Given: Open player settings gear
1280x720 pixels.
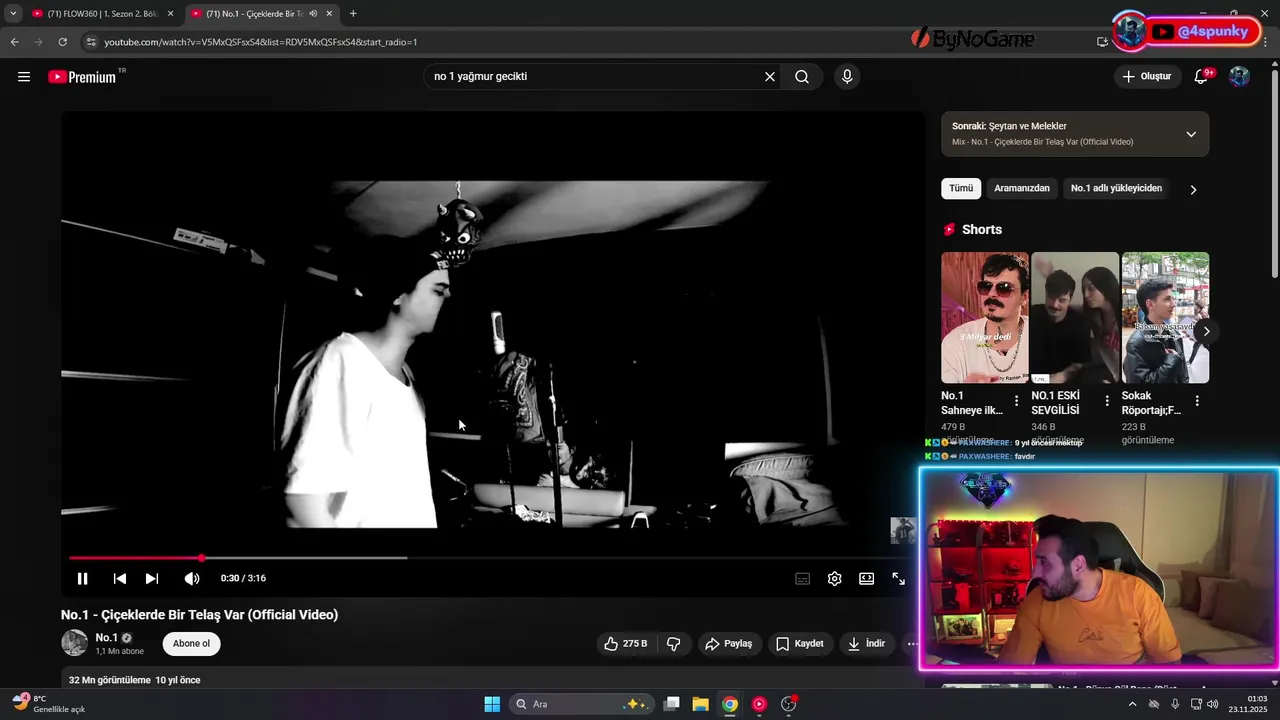Looking at the screenshot, I should click(834, 579).
